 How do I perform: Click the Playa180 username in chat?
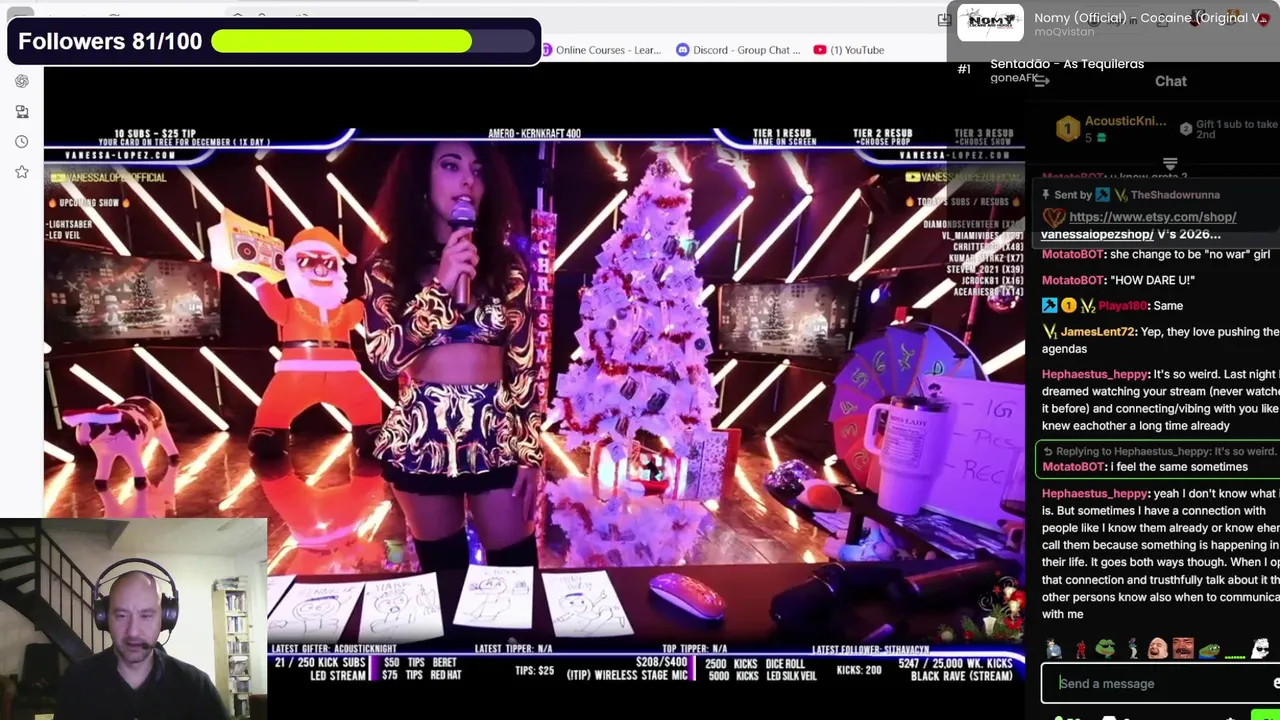1122,306
